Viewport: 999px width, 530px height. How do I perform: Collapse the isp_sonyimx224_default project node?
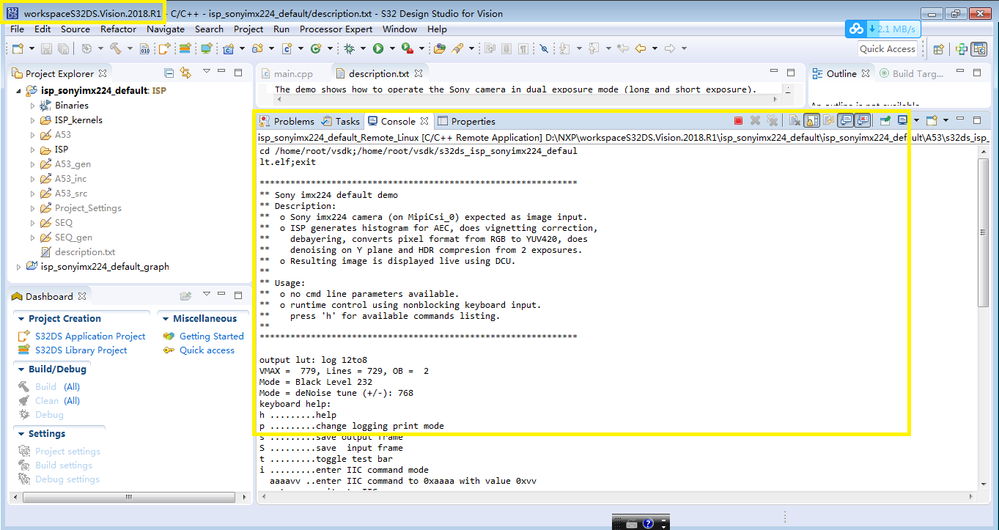point(18,90)
